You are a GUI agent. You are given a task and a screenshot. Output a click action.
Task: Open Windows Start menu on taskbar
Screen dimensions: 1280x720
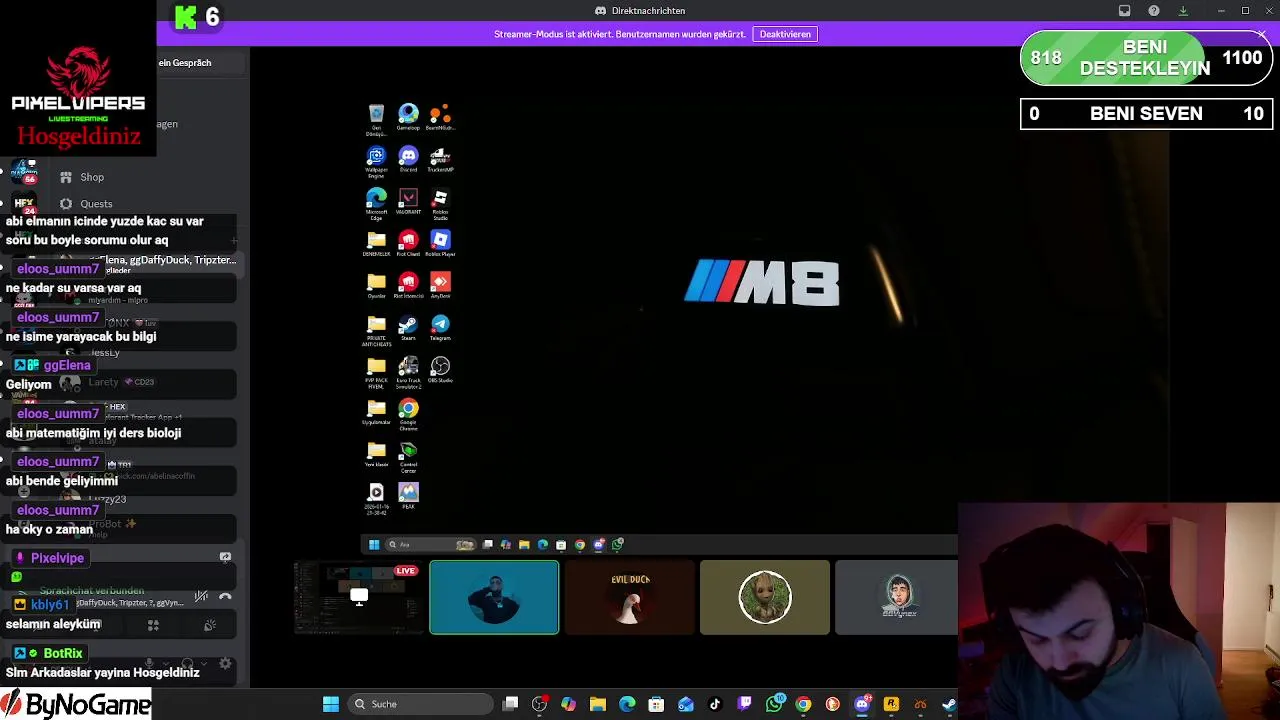coord(330,704)
